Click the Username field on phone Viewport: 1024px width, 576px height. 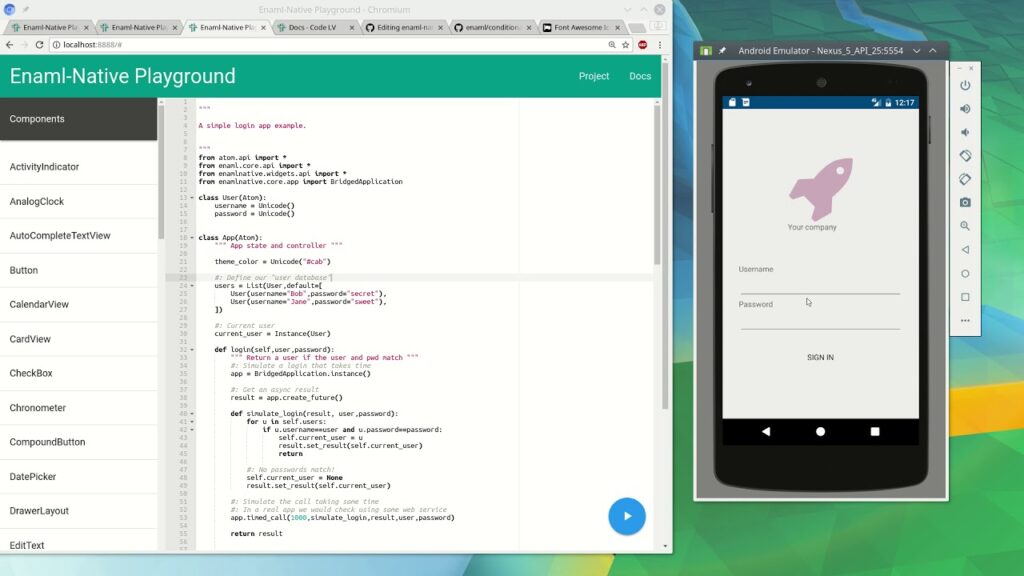820,285
